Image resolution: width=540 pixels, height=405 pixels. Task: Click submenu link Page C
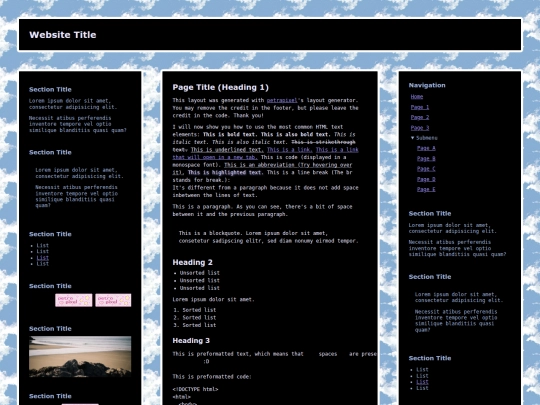[426, 169]
